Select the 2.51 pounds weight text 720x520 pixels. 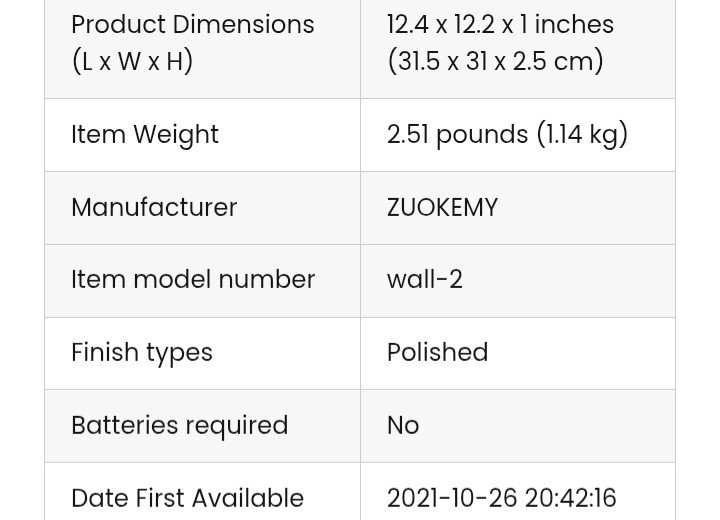click(458, 135)
